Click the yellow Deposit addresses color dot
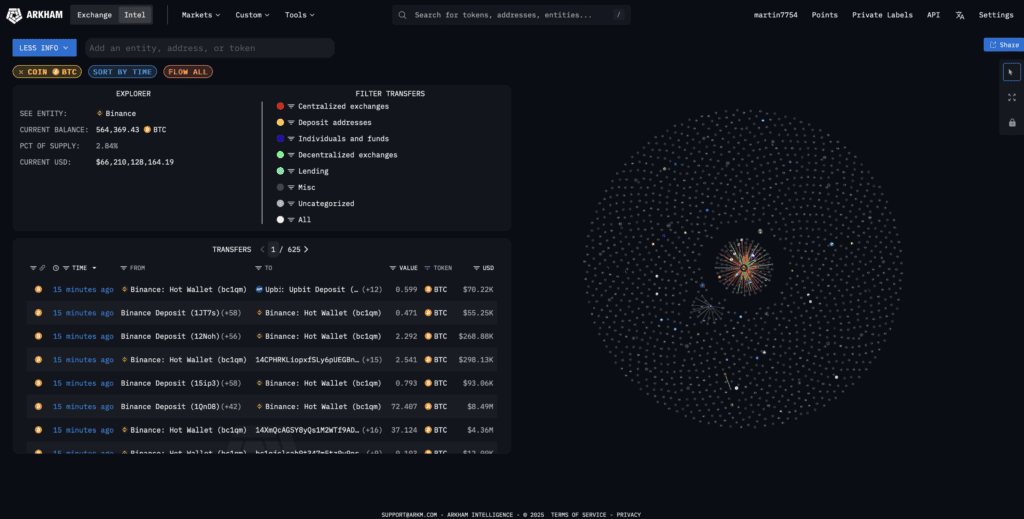1024x519 pixels. pyautogui.click(x=280, y=123)
